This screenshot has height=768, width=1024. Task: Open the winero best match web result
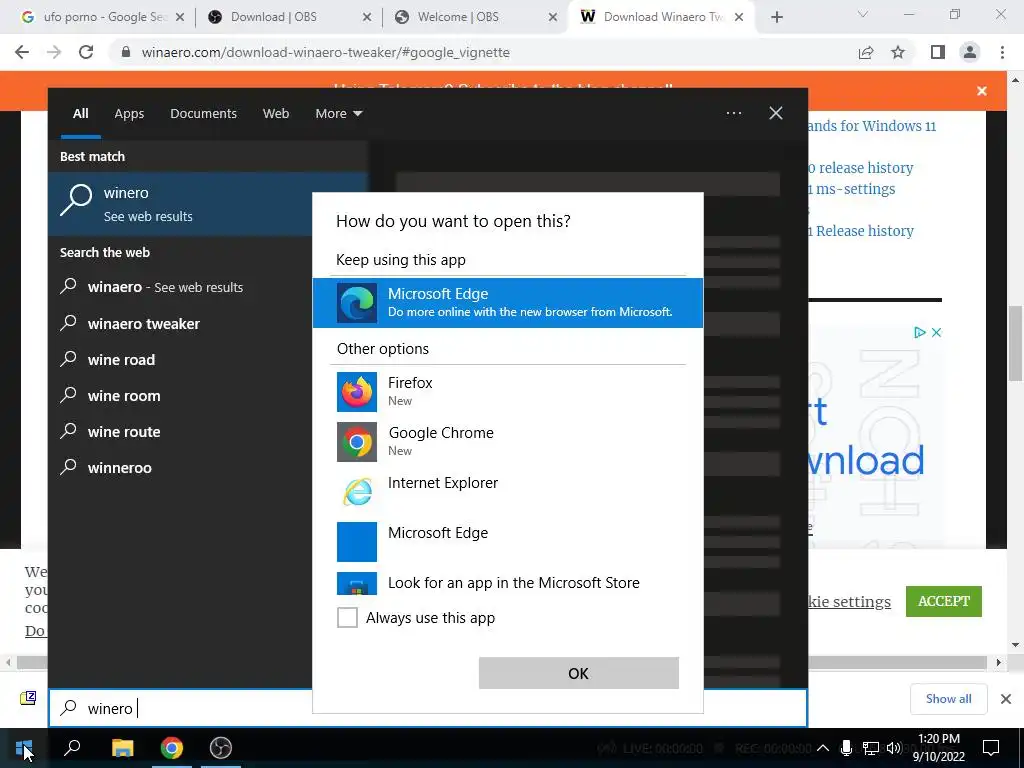[180, 204]
